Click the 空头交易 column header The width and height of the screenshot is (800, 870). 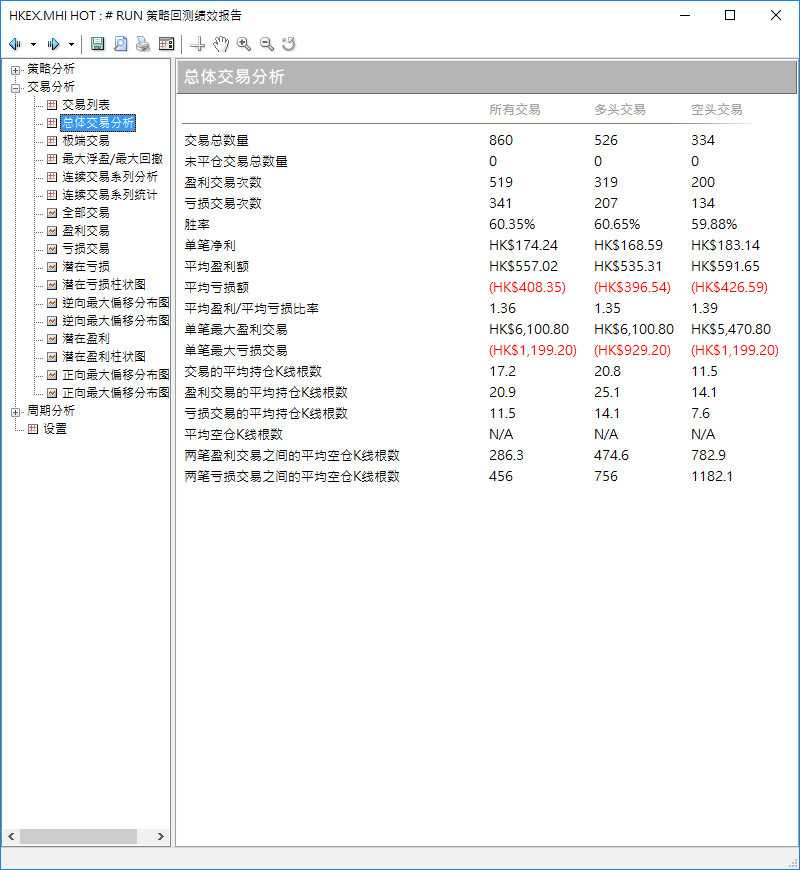(x=717, y=110)
